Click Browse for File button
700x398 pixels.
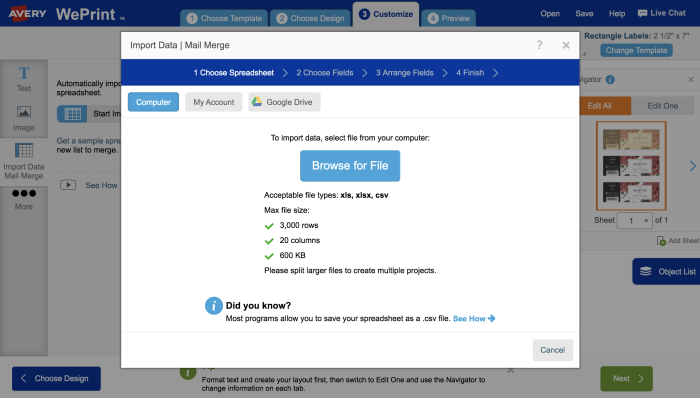click(350, 166)
